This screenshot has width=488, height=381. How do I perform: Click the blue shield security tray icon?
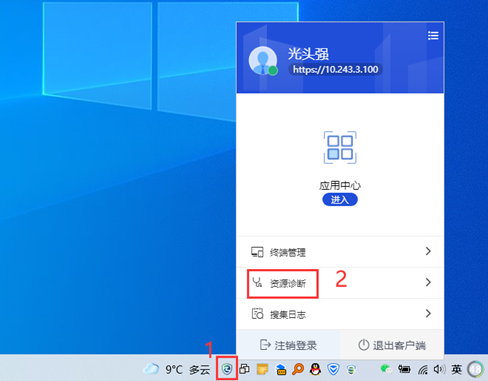coord(333,369)
